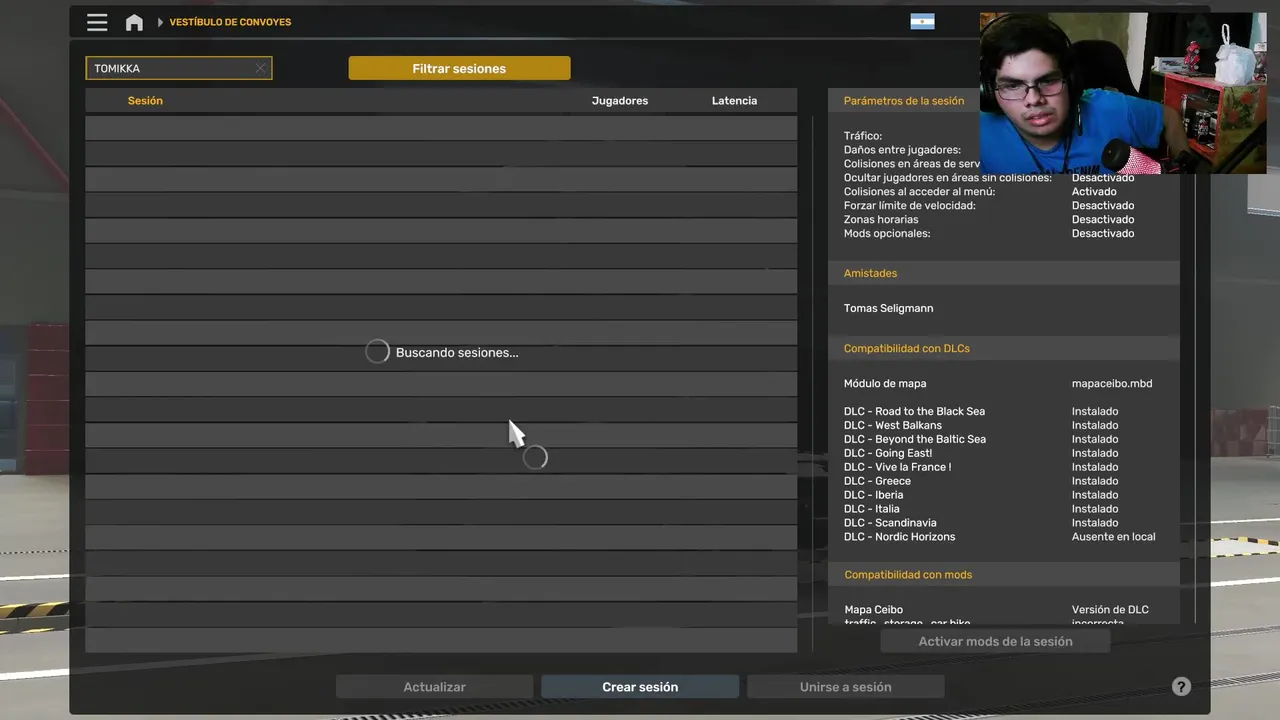Click DLC - Scandinavia row
Screen dimensions: 1280x720
890,523
